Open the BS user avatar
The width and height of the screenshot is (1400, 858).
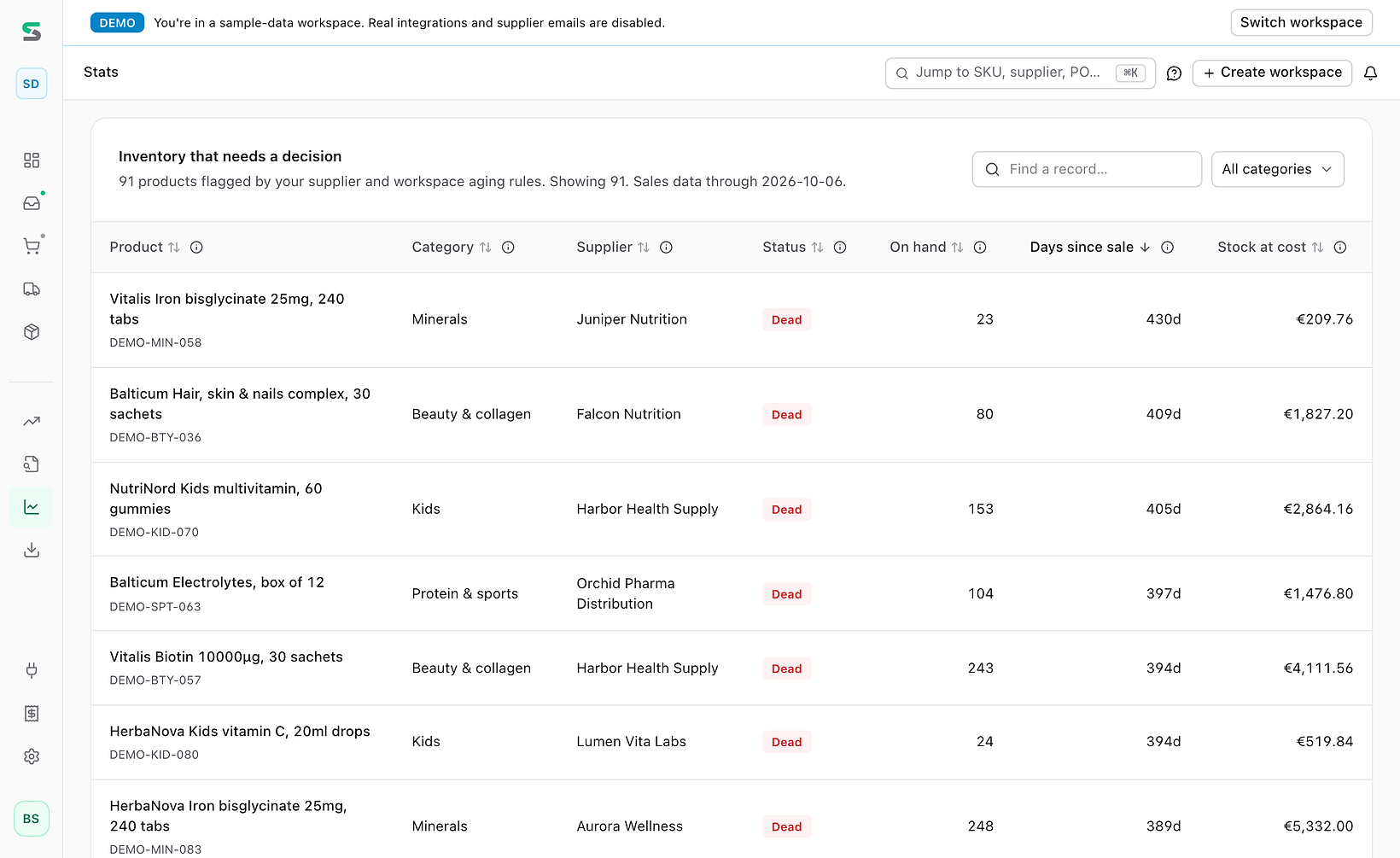pyautogui.click(x=32, y=819)
